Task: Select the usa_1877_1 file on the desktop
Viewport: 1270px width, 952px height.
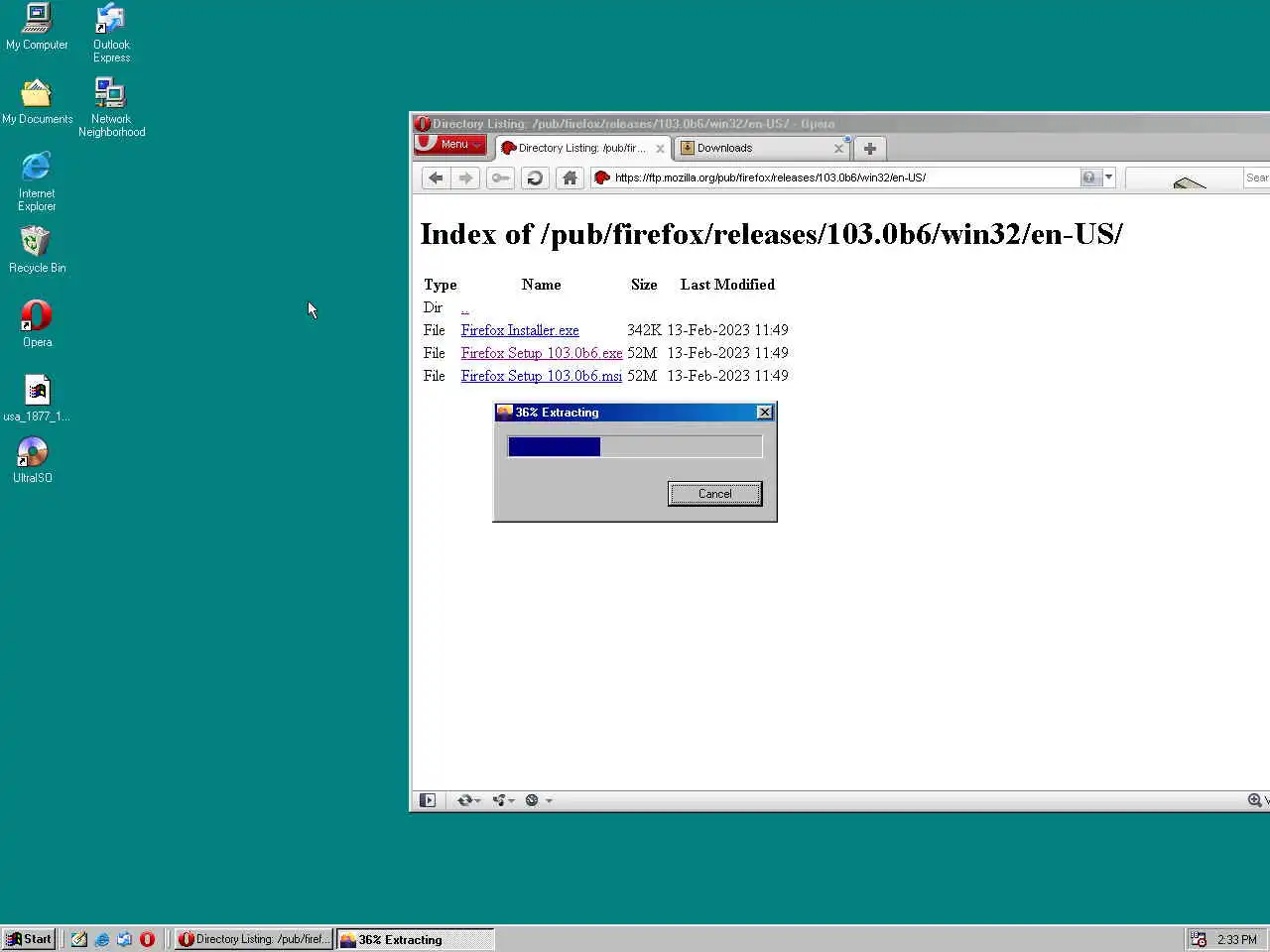Action: click(x=37, y=399)
